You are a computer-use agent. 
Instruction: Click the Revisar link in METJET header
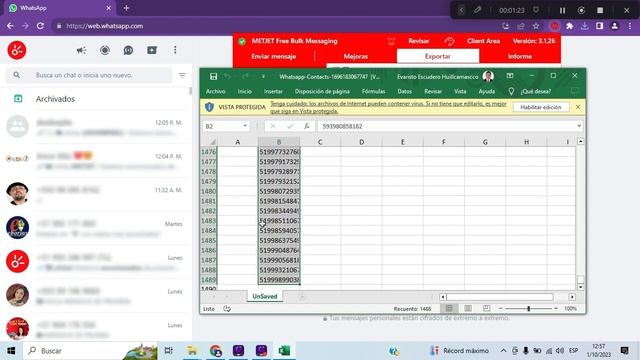[418, 41]
